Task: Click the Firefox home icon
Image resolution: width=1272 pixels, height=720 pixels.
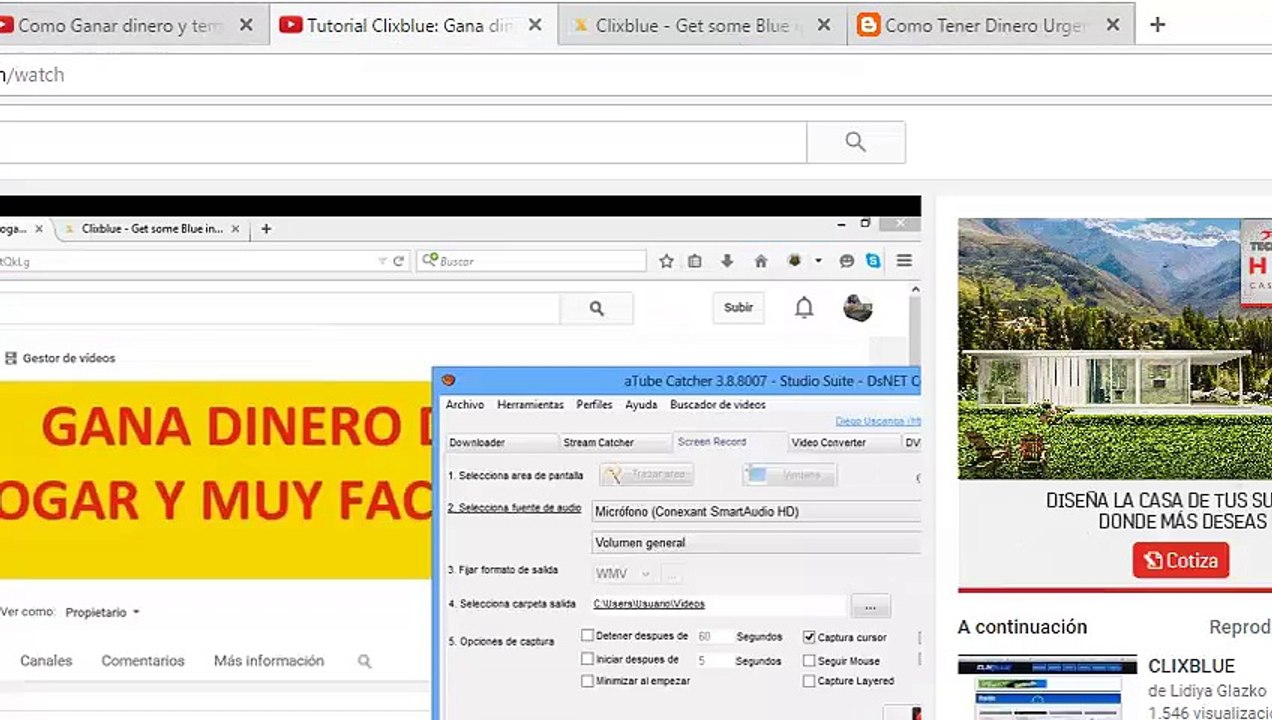Action: click(760, 261)
